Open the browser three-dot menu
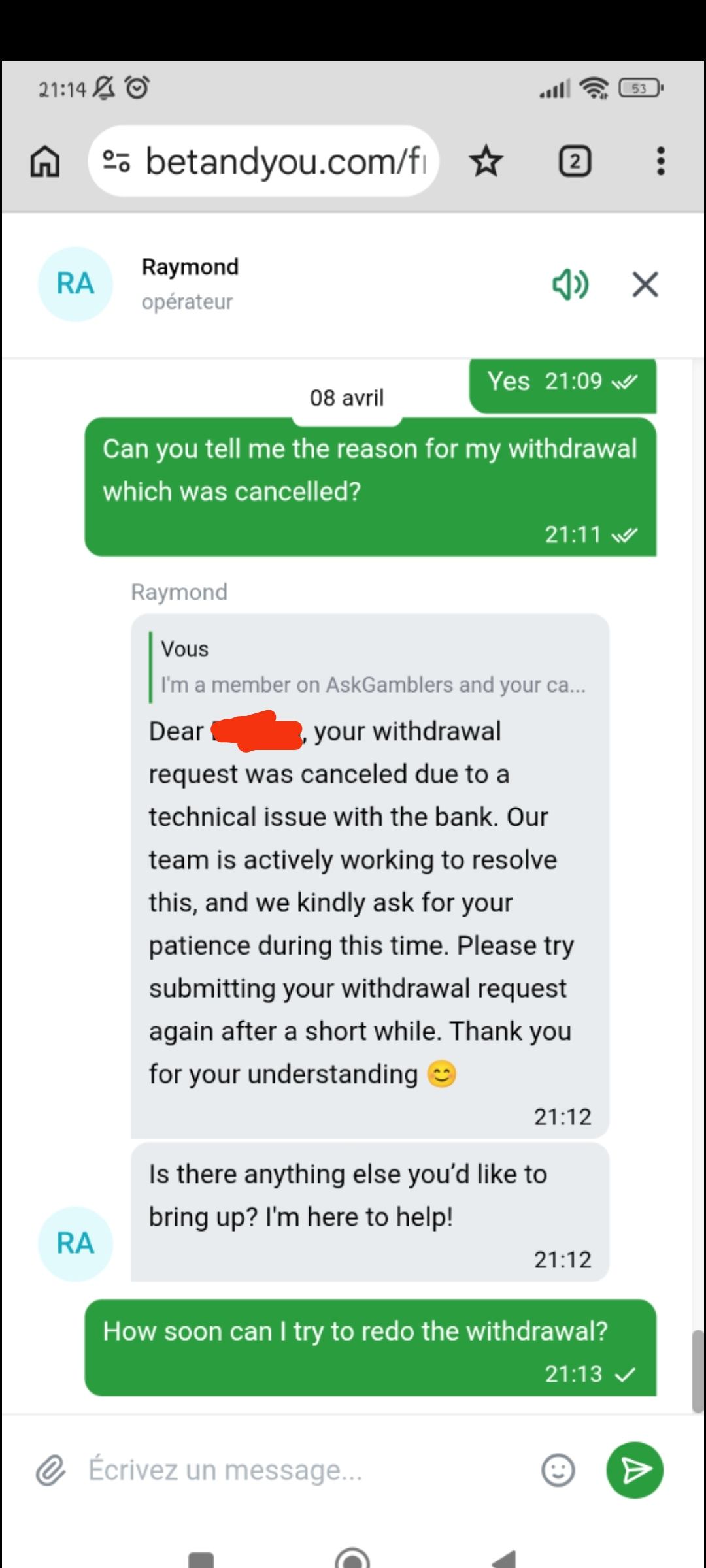 pos(661,161)
